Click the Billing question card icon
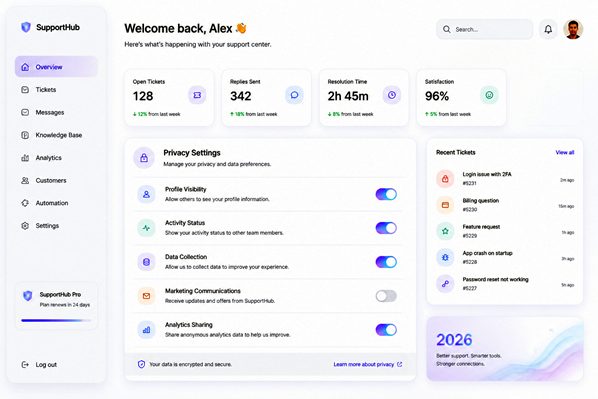Viewport: 598px width, 399px height. tap(445, 205)
